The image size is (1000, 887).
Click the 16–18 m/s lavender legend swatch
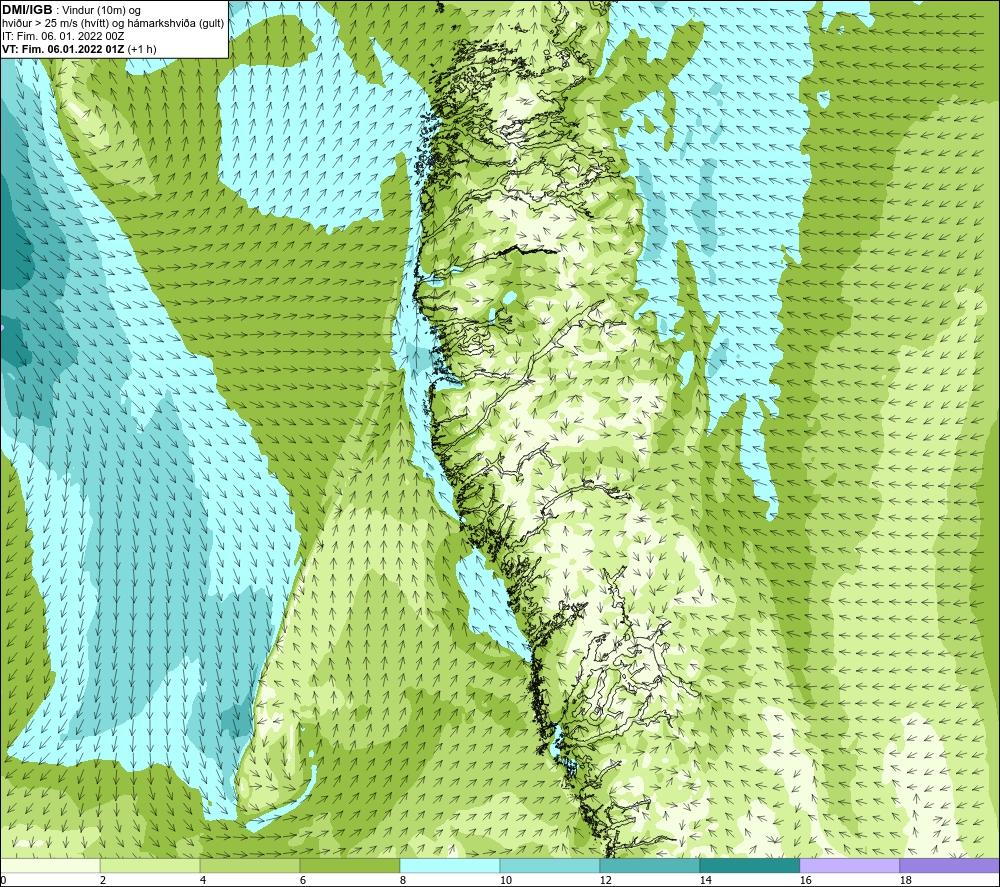[x=849, y=865]
